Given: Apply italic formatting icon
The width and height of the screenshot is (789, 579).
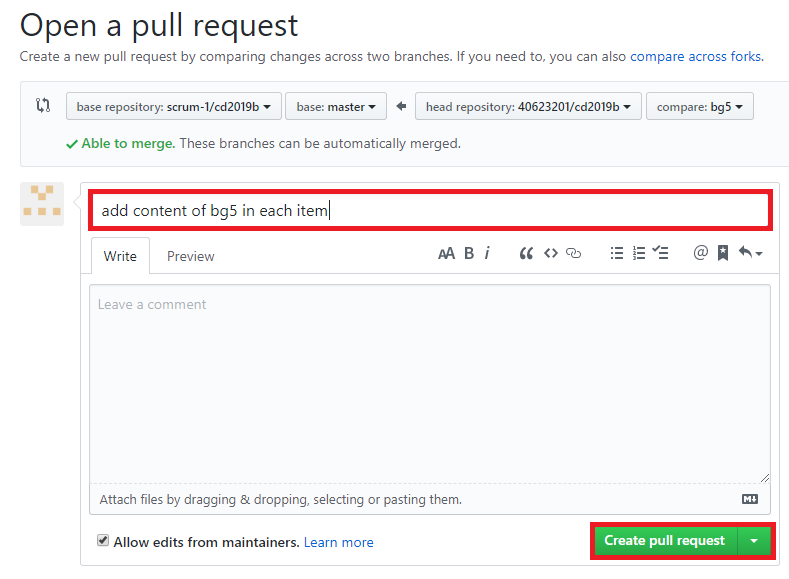Looking at the screenshot, I should [487, 253].
